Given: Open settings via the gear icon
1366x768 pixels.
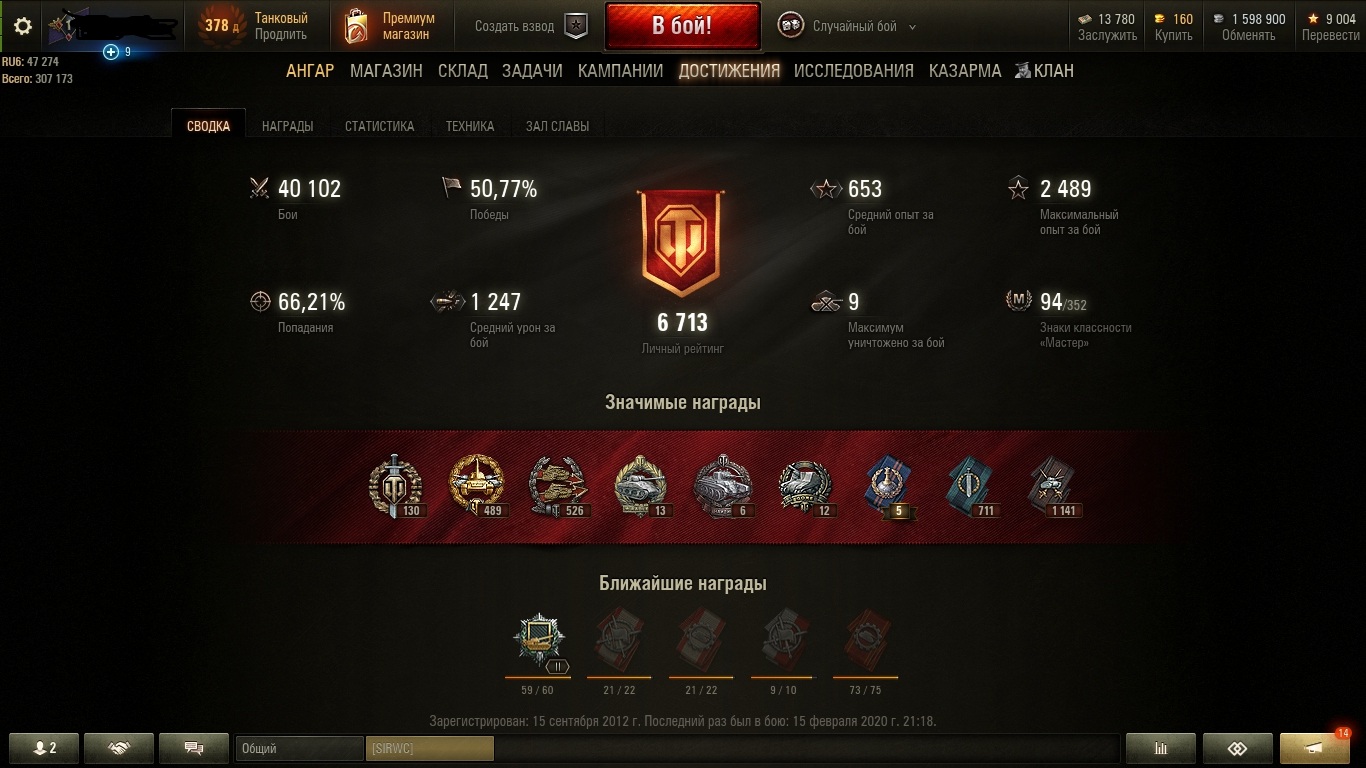Looking at the screenshot, I should coord(22,26).
